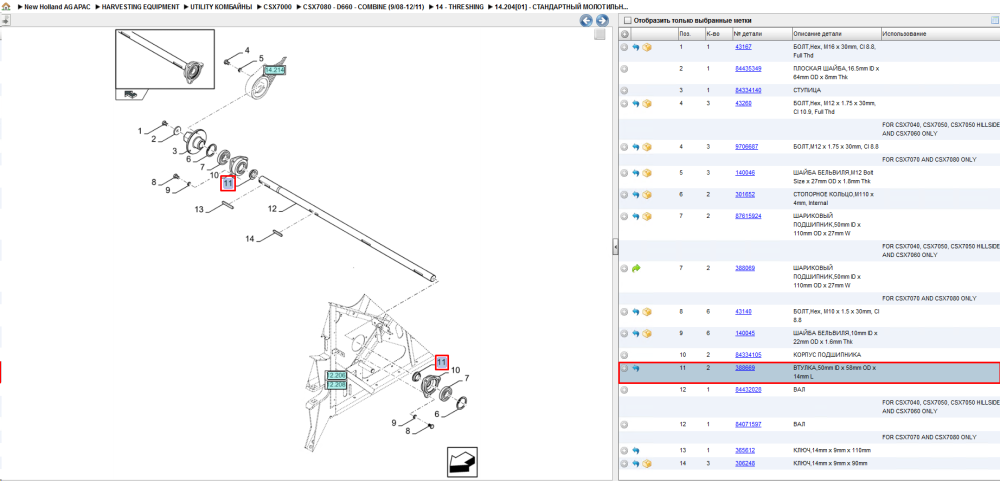Toggle the gray circle marker for part 84435349
This screenshot has height=481, width=1000.
[625, 68]
